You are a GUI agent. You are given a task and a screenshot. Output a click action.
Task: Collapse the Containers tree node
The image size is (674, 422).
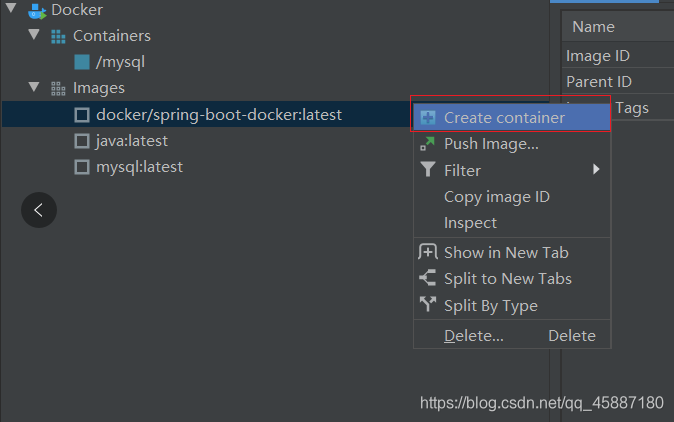[34, 34]
